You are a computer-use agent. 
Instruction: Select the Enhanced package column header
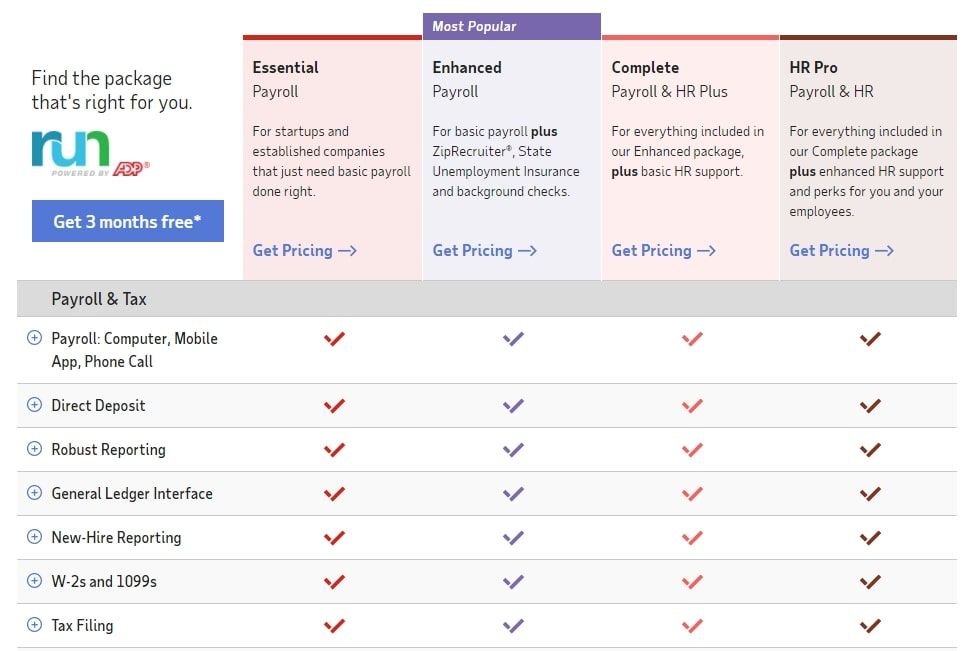point(467,68)
